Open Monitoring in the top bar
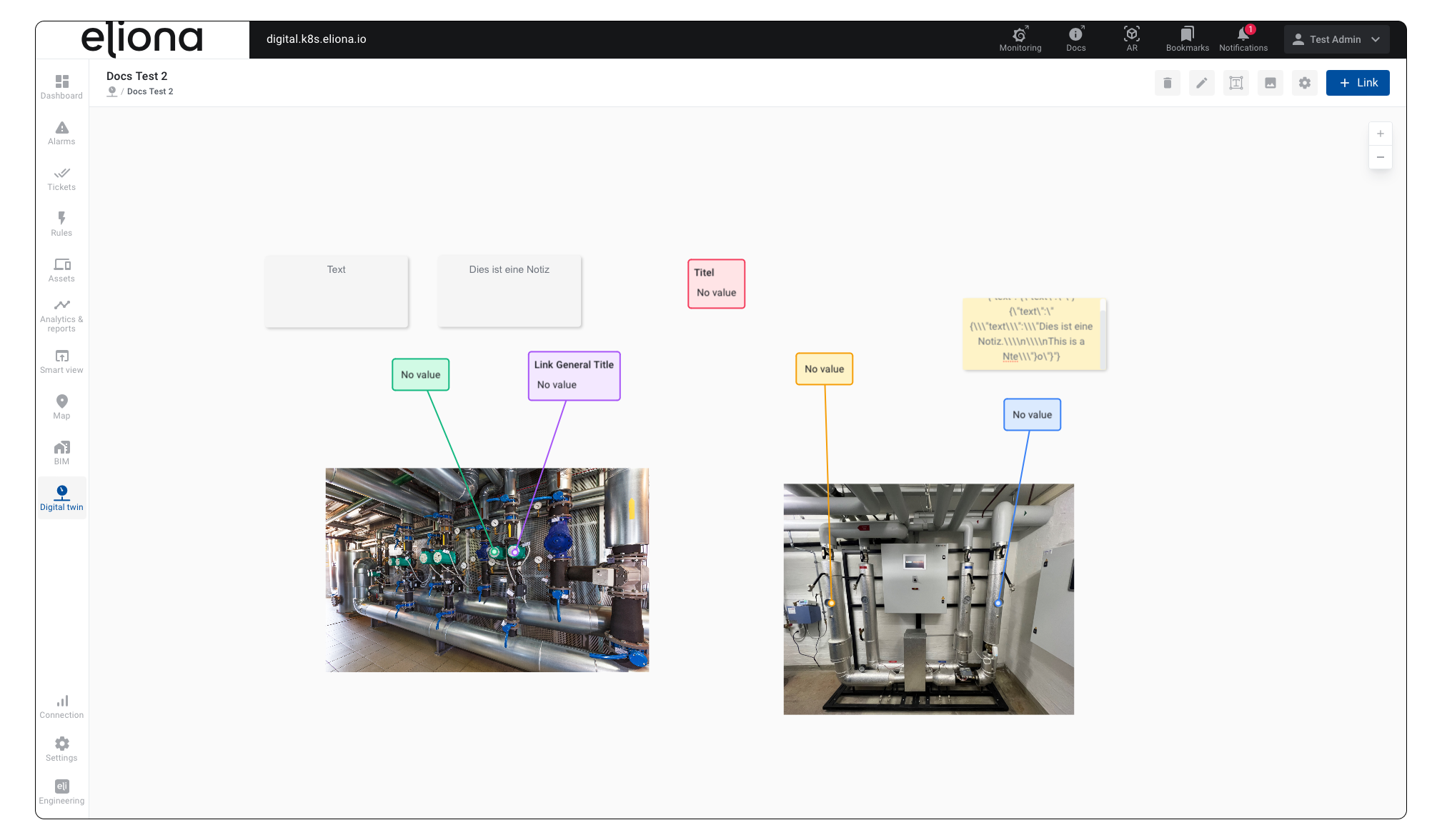The image size is (1442, 840). click(x=1020, y=39)
